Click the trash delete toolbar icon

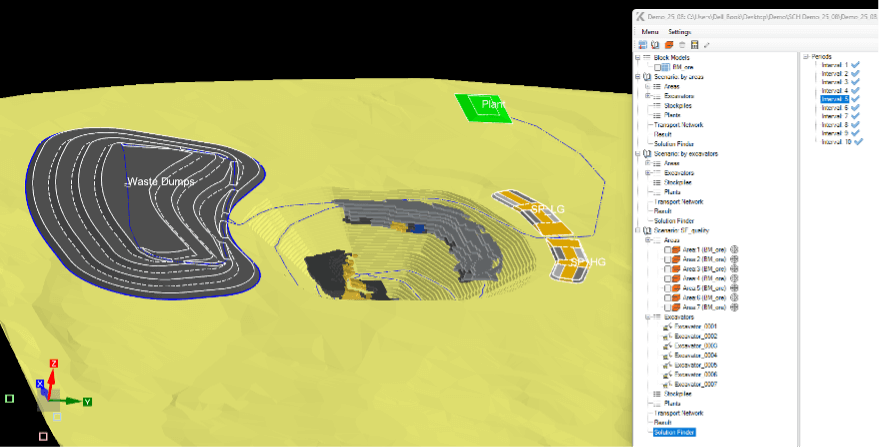tap(681, 45)
